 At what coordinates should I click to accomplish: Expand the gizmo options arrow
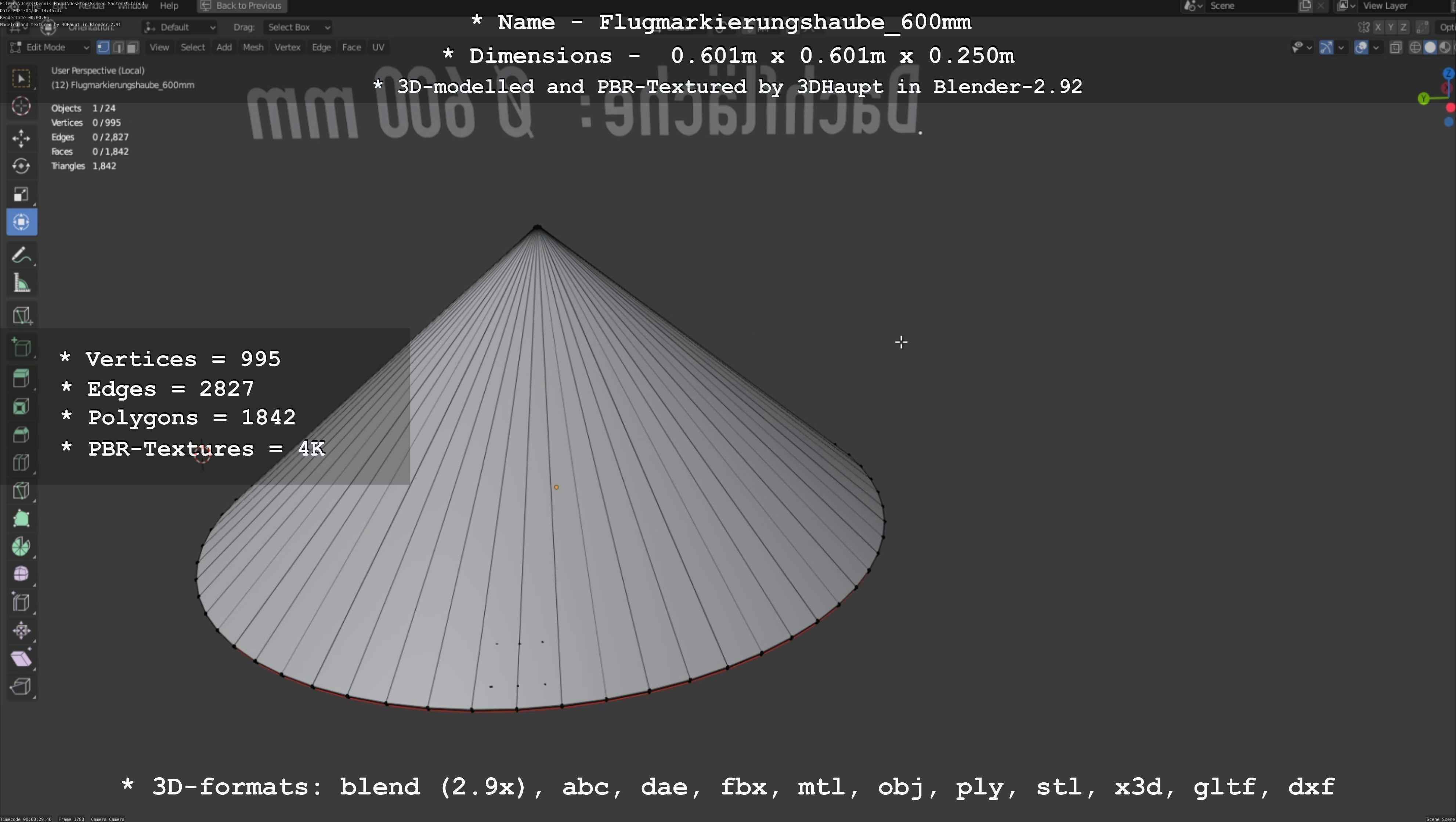tap(1341, 47)
